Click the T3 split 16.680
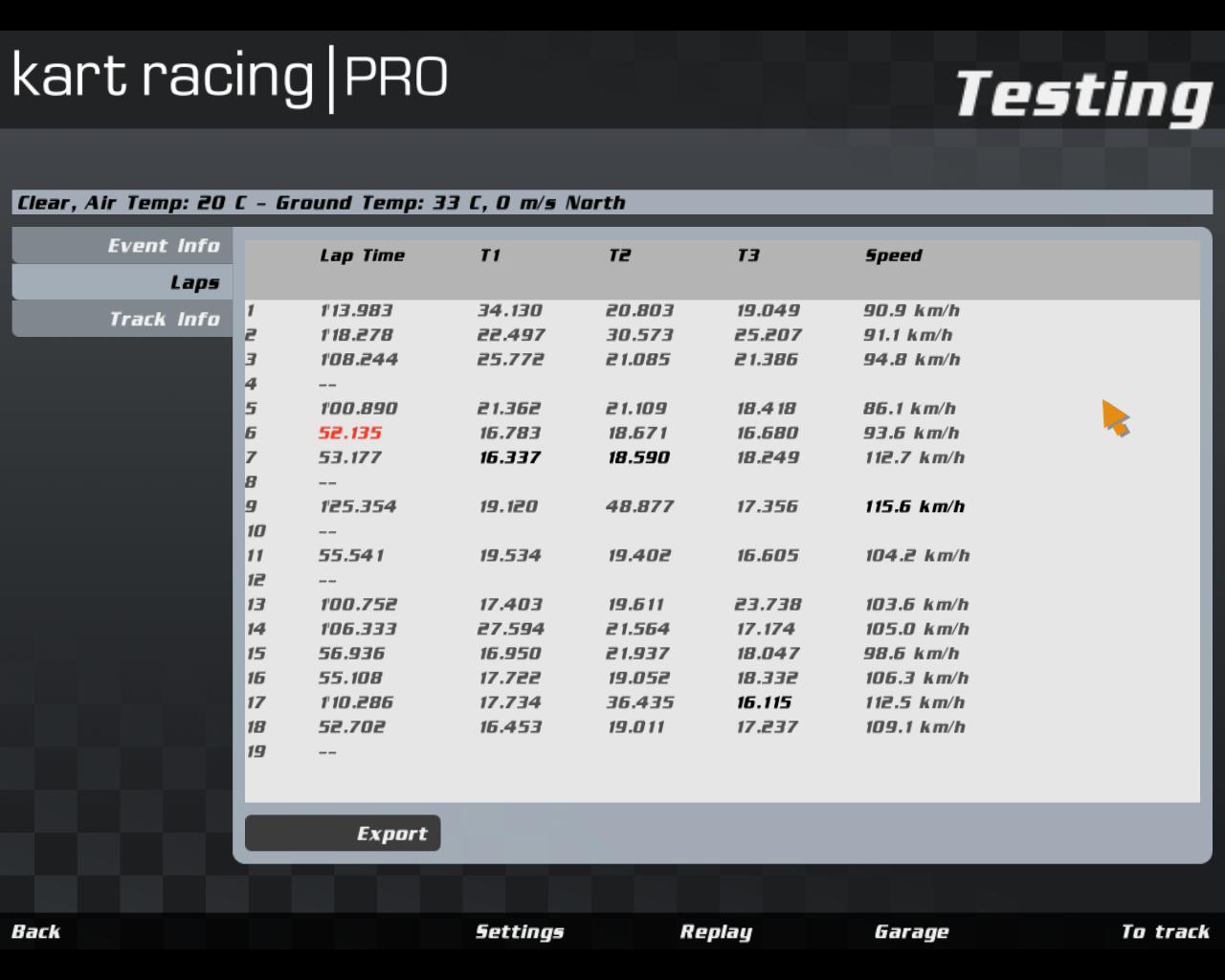 [767, 434]
